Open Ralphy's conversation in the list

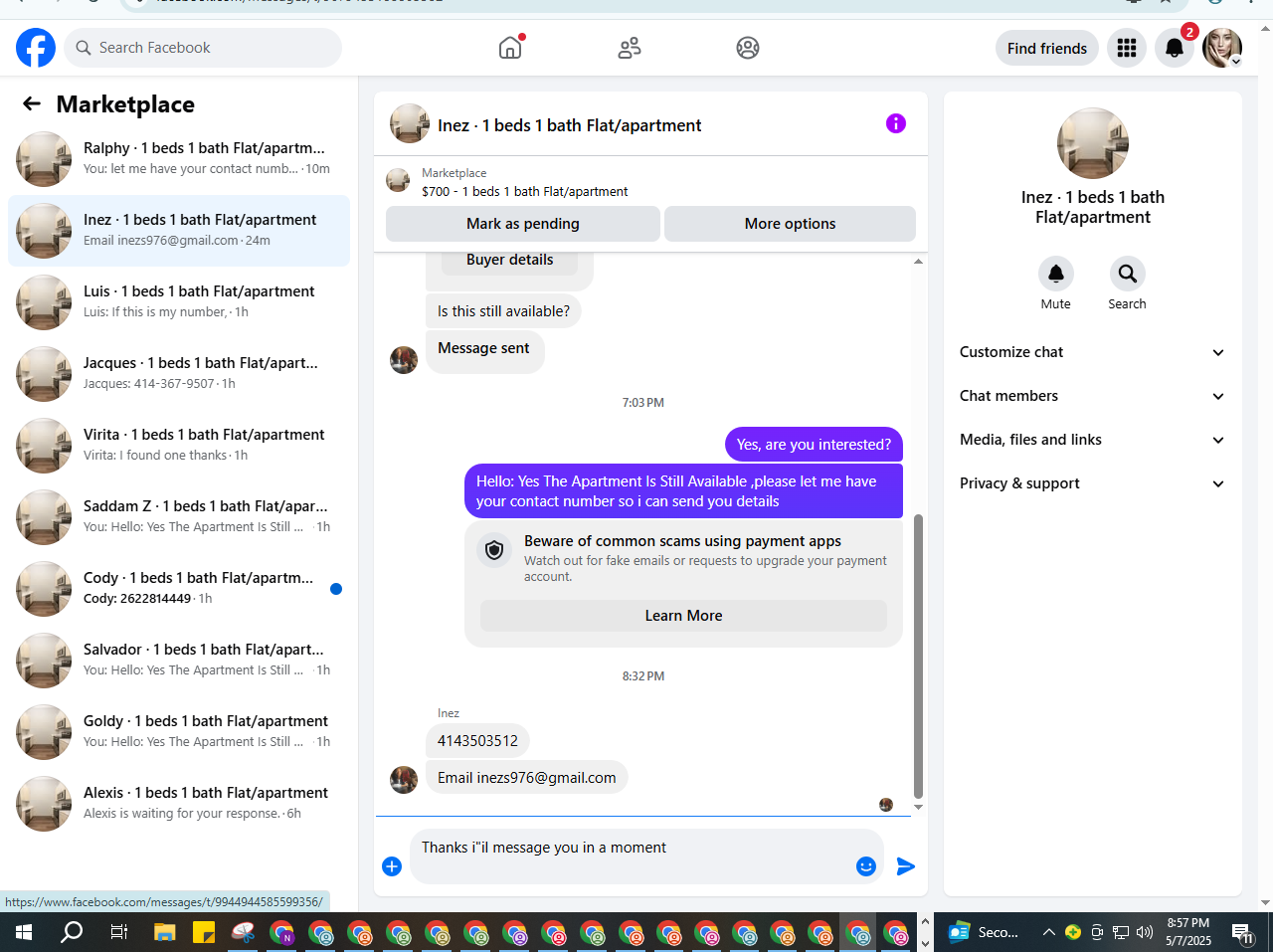click(x=179, y=159)
